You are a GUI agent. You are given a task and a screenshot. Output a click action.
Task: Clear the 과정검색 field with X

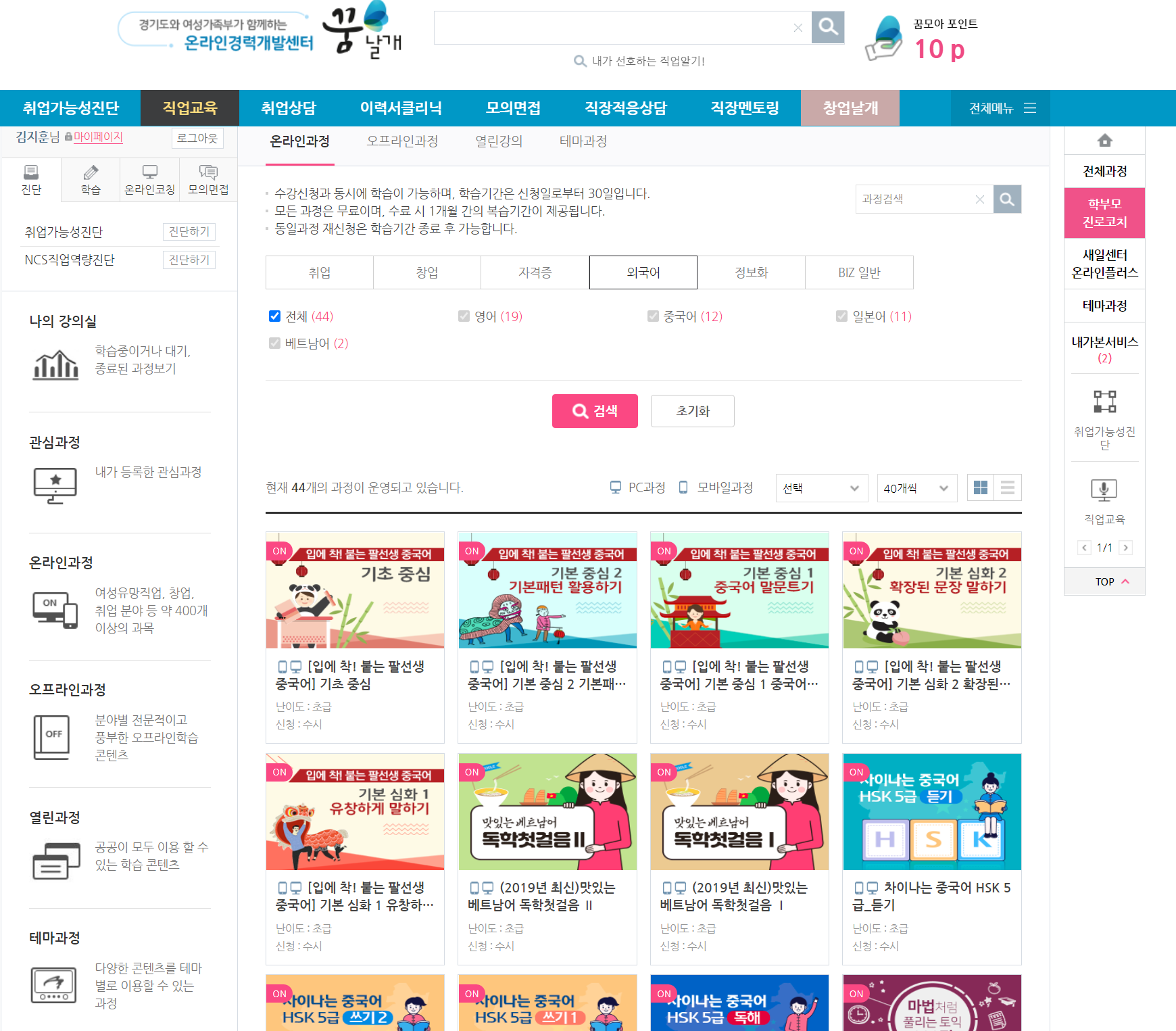[x=979, y=199]
